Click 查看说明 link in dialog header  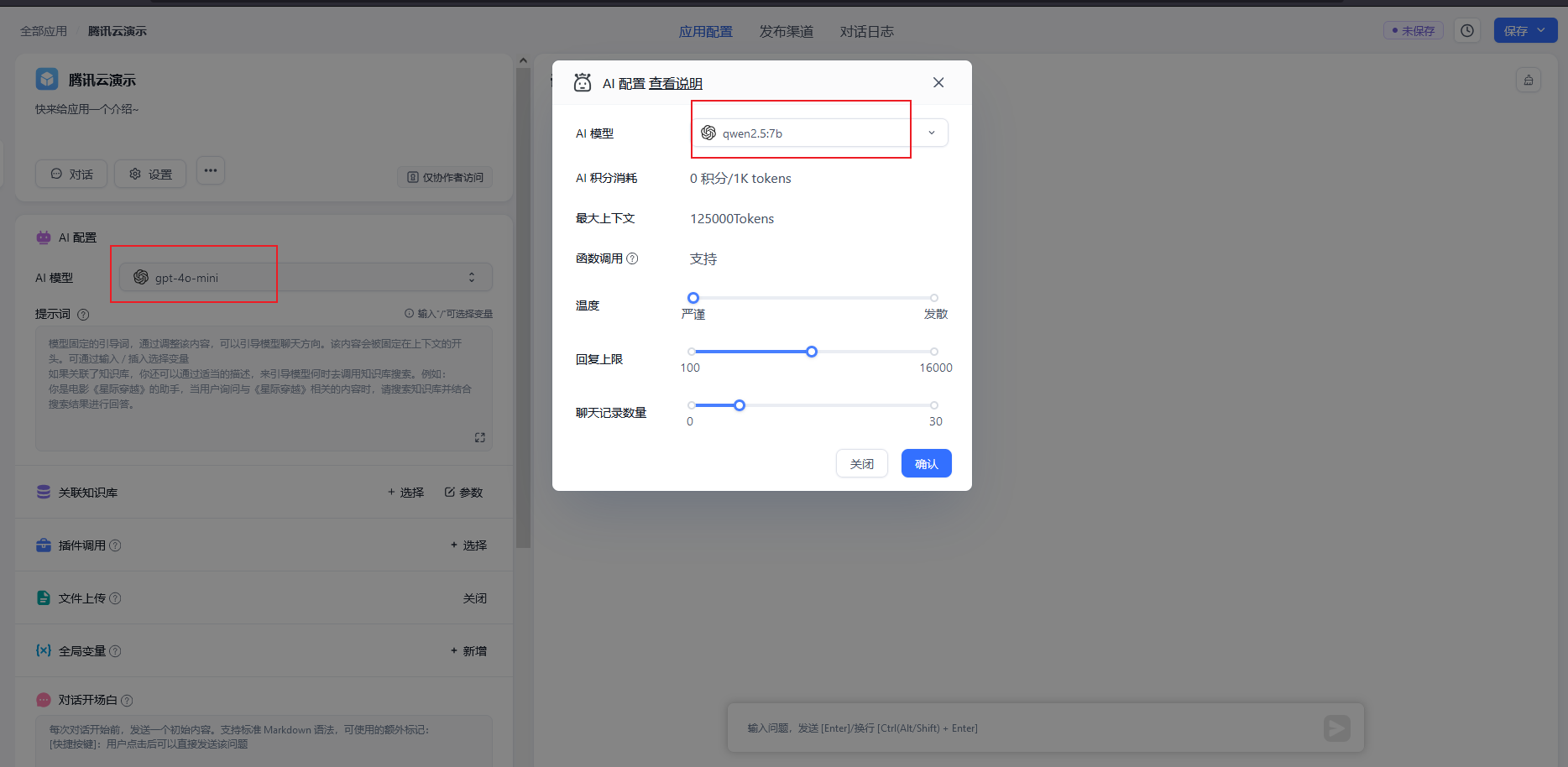click(x=676, y=83)
